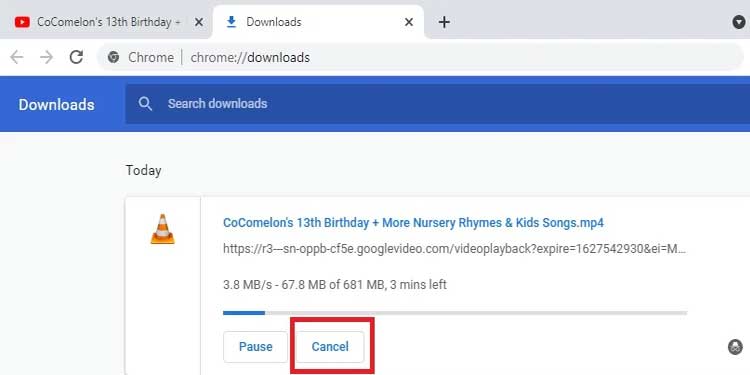750x375 pixels.
Task: Select the Downloads tab
Action: pyautogui.click(x=318, y=22)
